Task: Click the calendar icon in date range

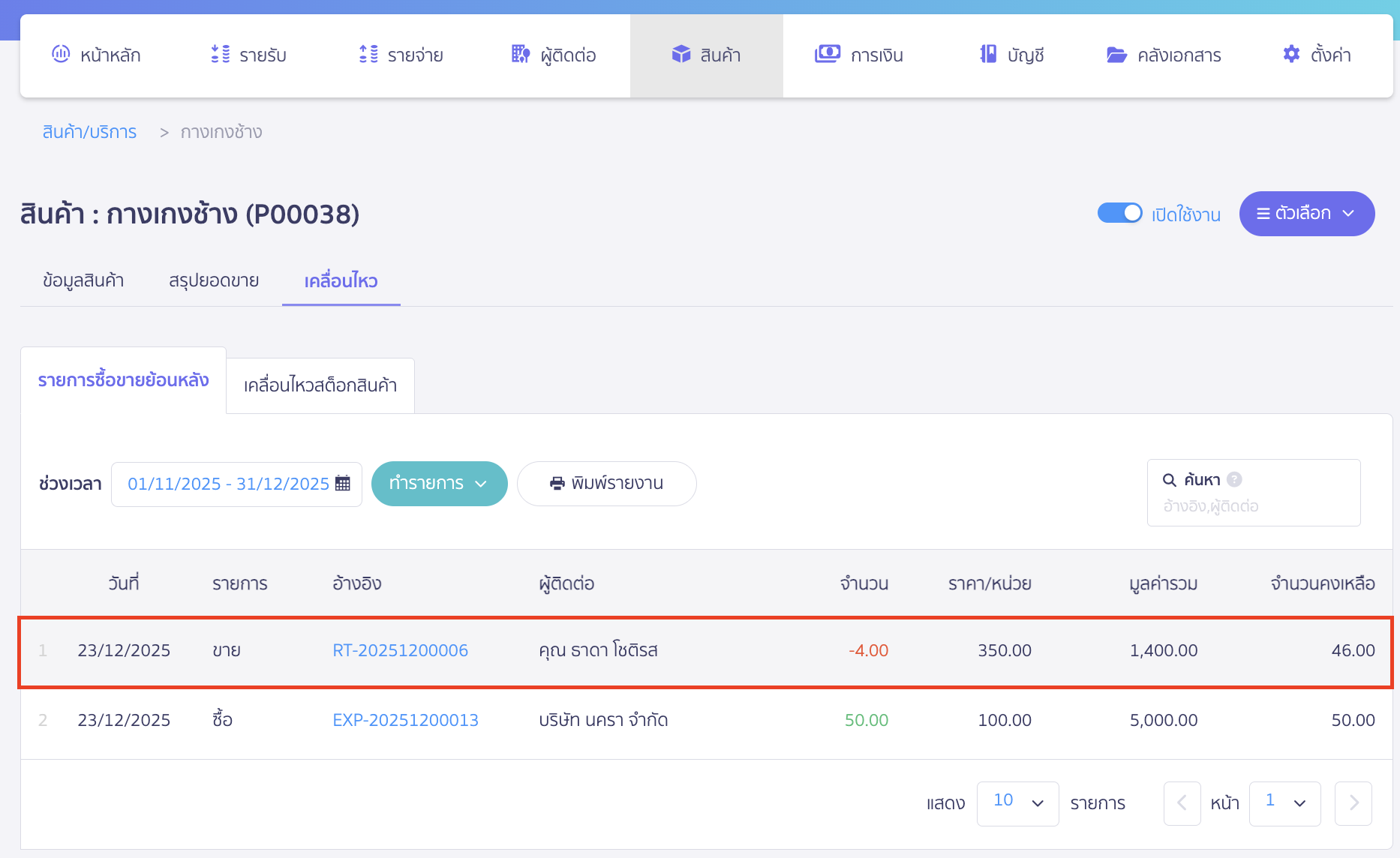Action: click(343, 484)
